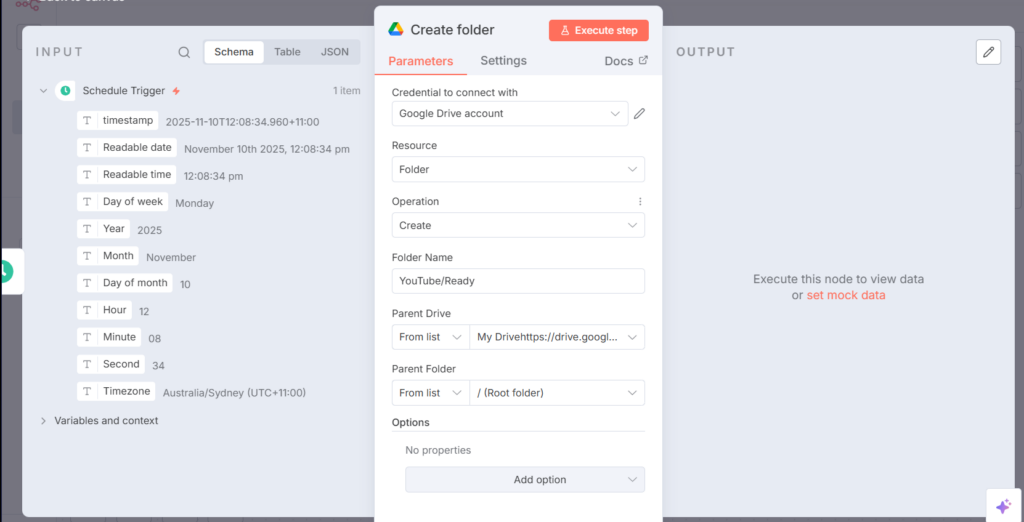Open the Root folder selection dropdown
This screenshot has width=1024, height=522.
(x=557, y=393)
